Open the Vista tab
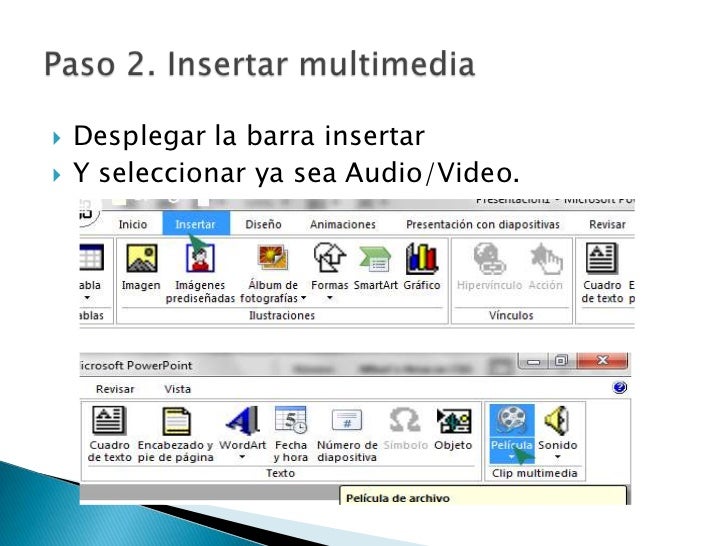The width and height of the screenshot is (728, 546). pyautogui.click(x=177, y=389)
